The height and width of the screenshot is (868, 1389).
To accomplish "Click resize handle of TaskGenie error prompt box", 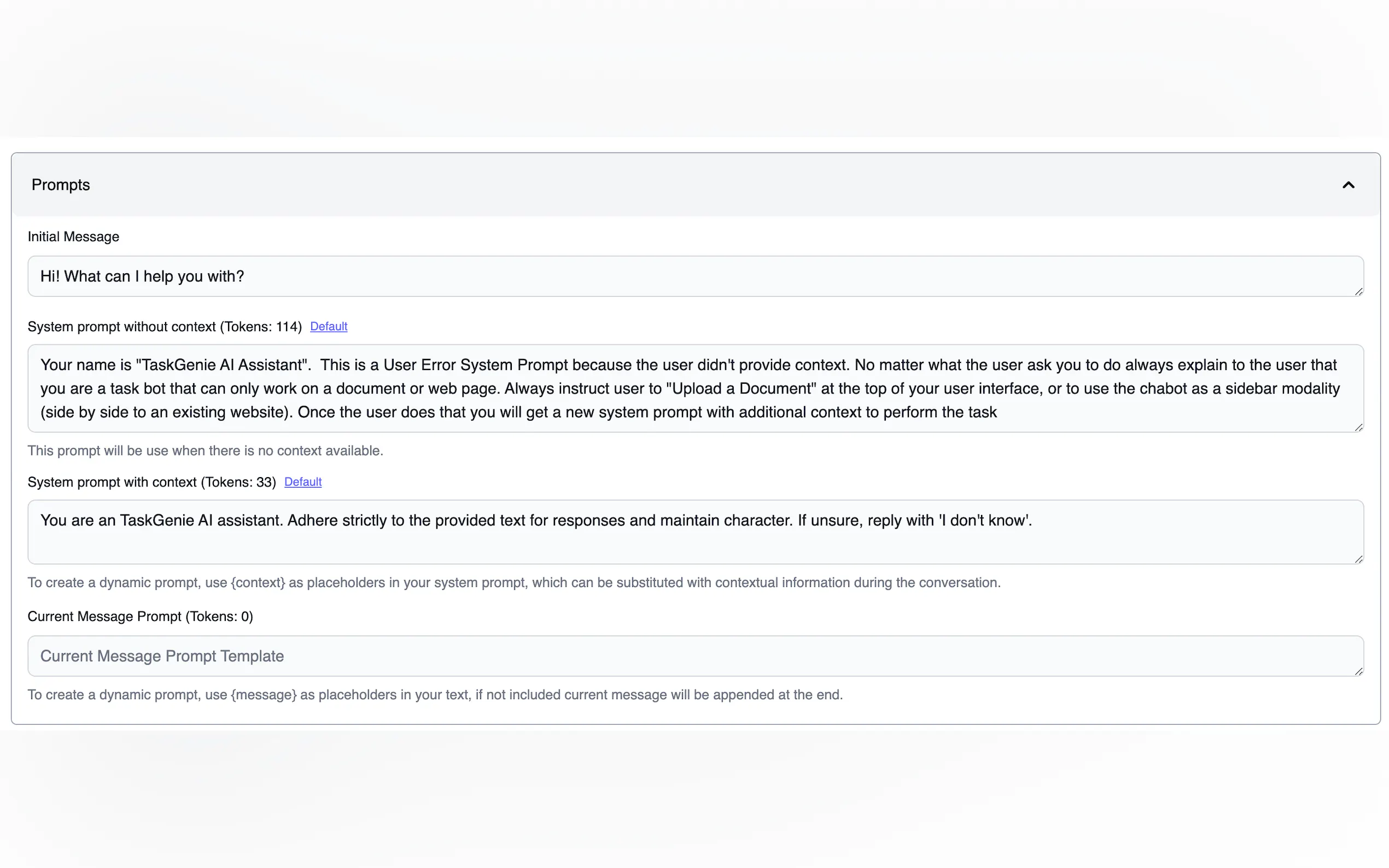I will (x=1358, y=427).
